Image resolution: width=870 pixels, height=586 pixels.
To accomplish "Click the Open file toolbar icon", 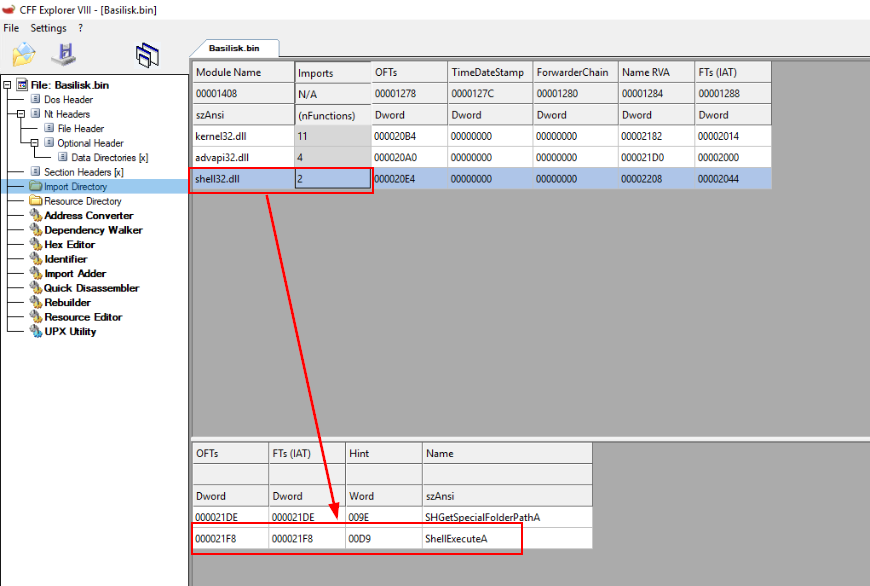I will [x=24, y=54].
